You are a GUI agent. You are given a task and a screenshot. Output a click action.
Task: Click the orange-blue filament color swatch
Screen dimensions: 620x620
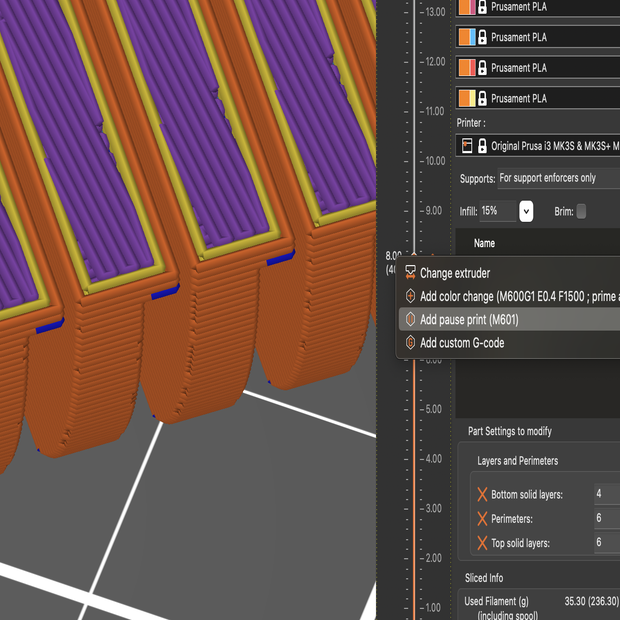466,37
